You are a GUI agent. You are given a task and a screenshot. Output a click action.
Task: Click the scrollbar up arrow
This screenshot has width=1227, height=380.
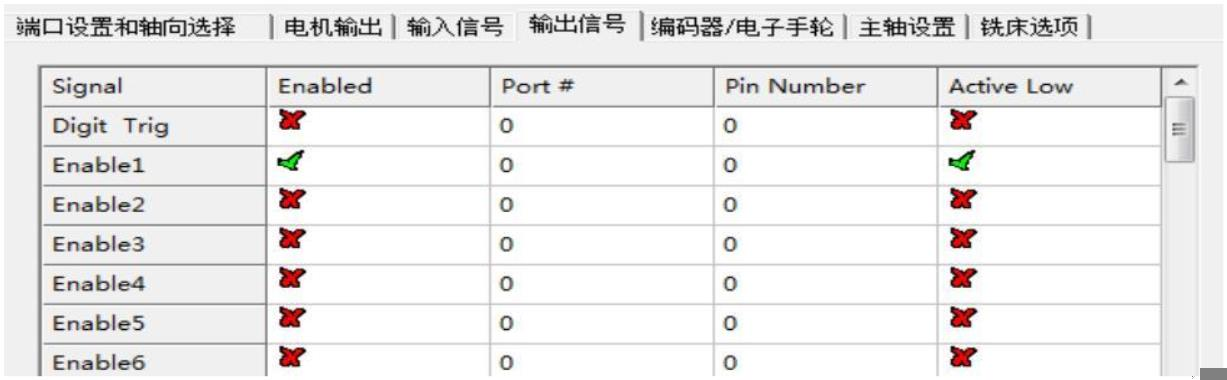point(1182,84)
